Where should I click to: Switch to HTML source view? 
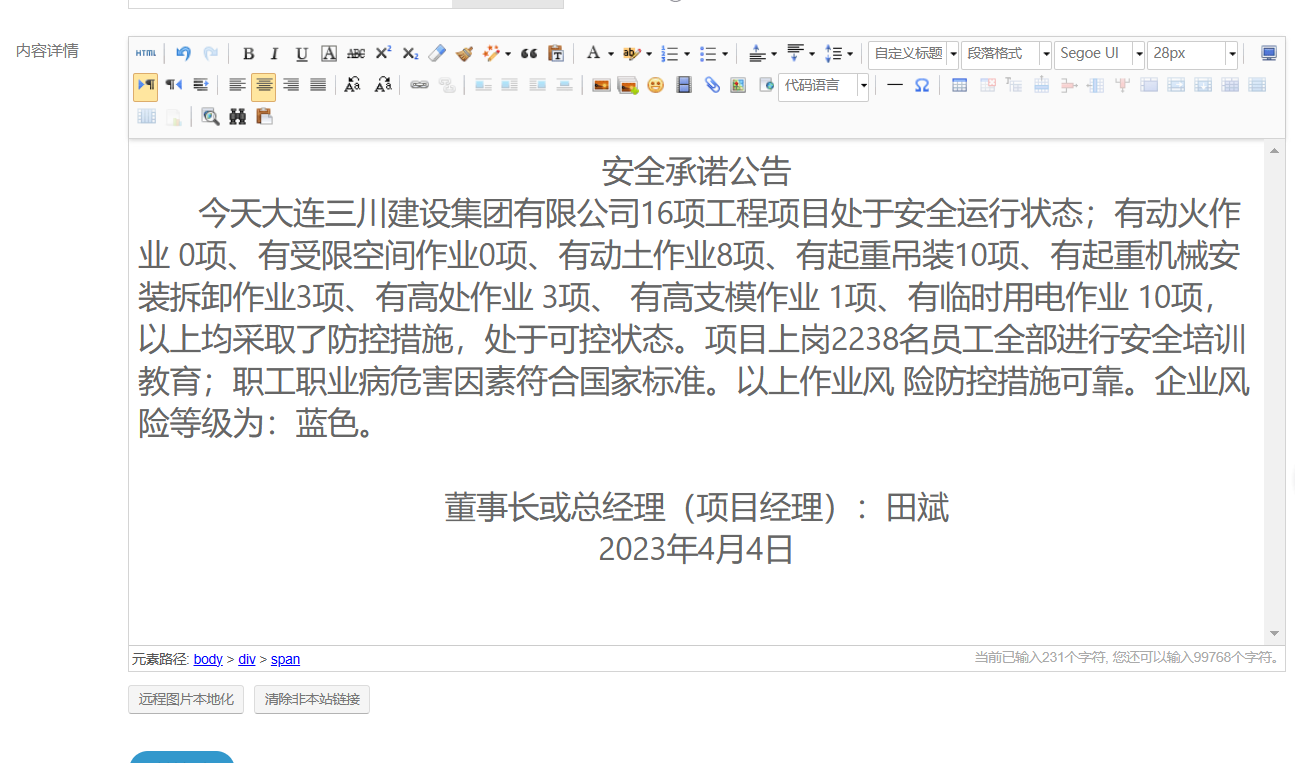tap(146, 53)
